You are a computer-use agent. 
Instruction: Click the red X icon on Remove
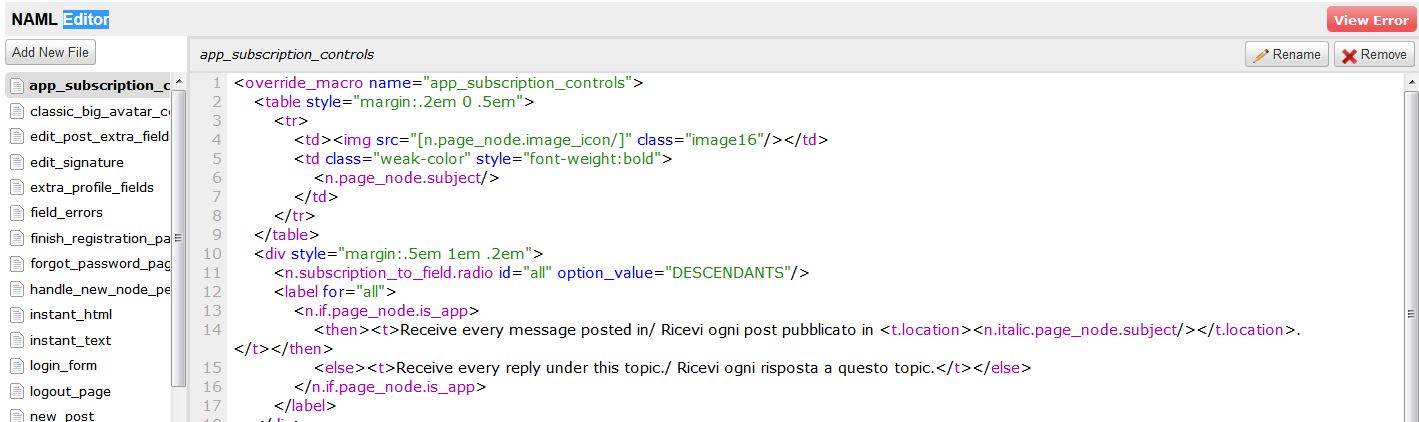tap(1349, 55)
